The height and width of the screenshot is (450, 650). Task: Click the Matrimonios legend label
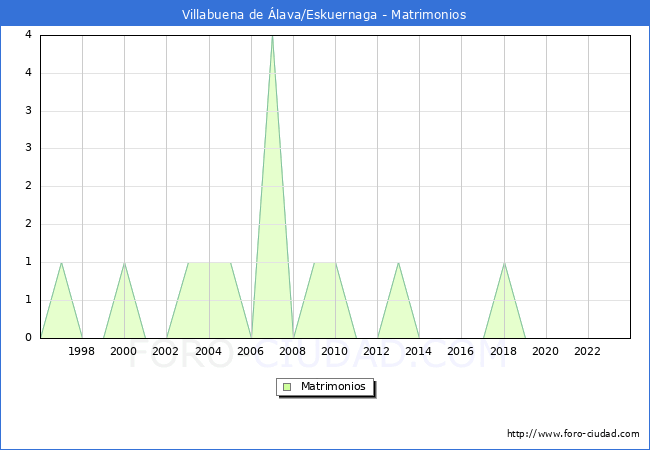[333, 386]
